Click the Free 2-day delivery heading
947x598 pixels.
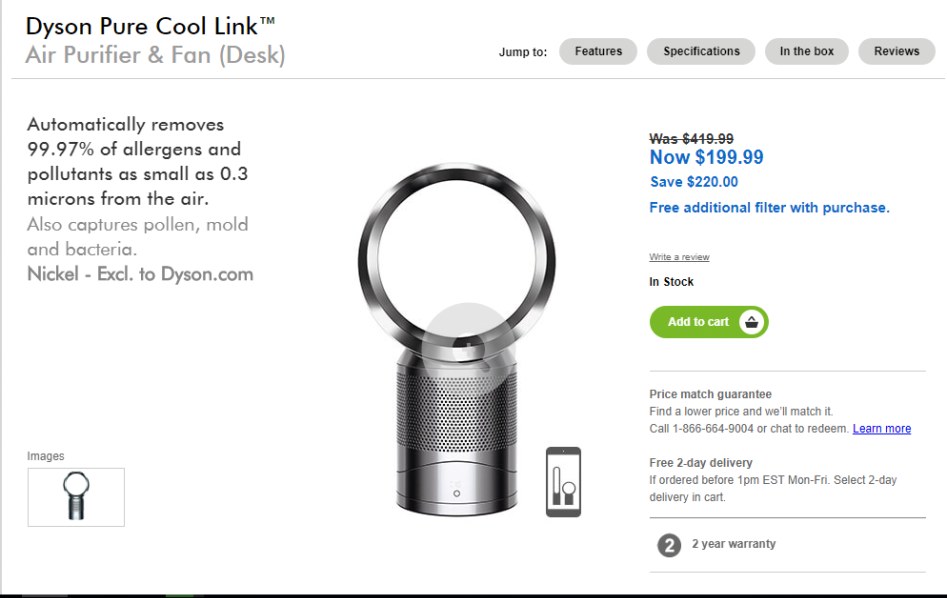701,463
